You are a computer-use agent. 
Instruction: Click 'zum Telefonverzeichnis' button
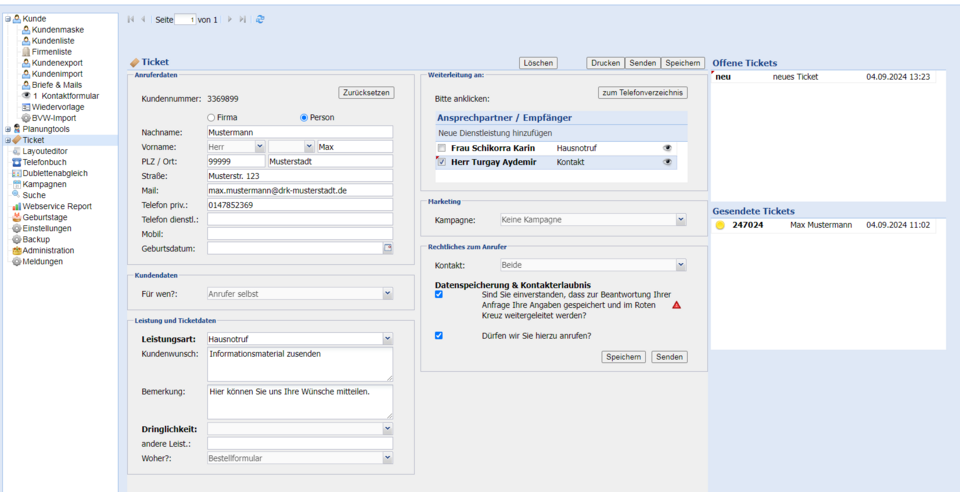642,92
